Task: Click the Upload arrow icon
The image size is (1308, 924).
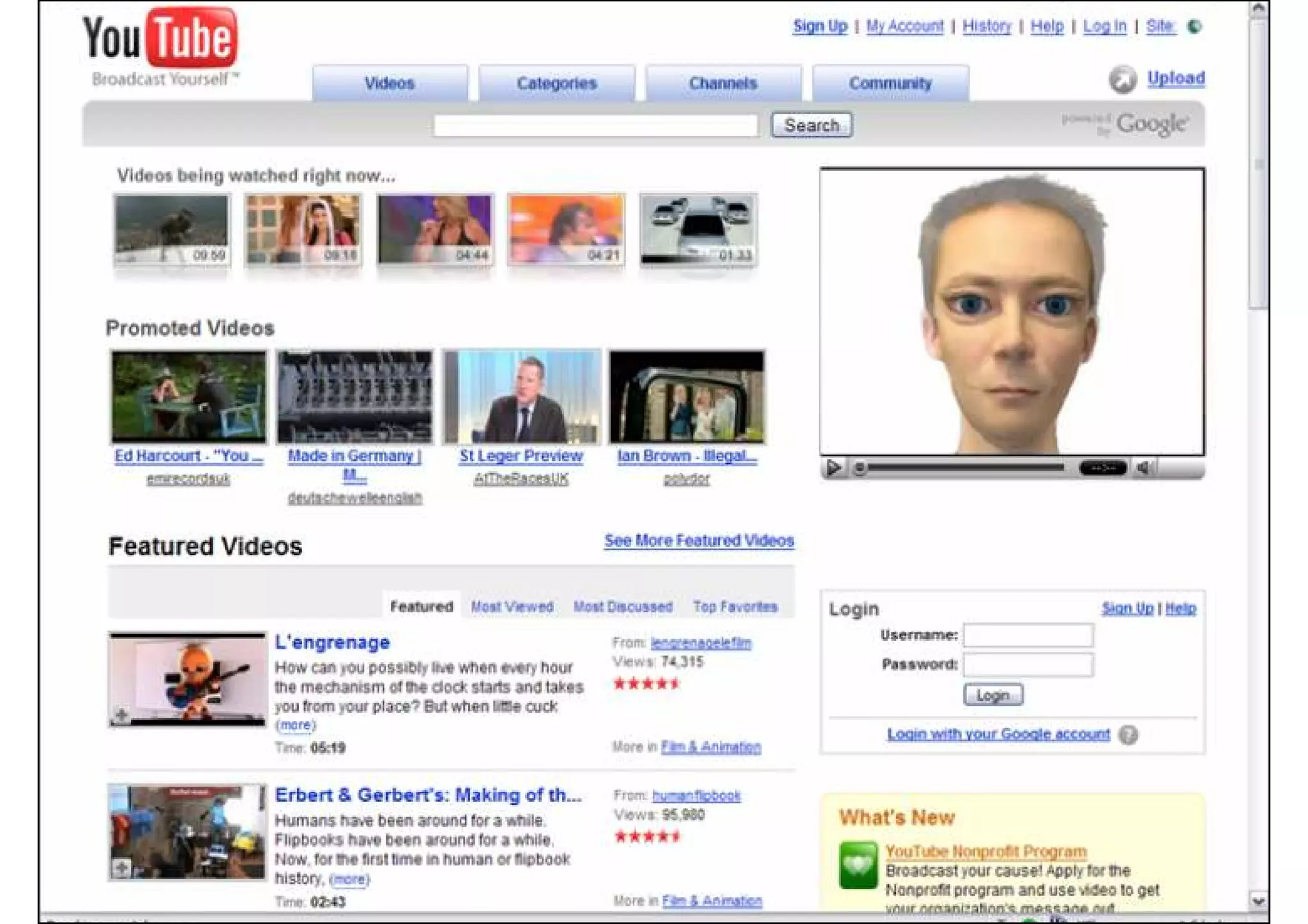Action: coord(1122,80)
